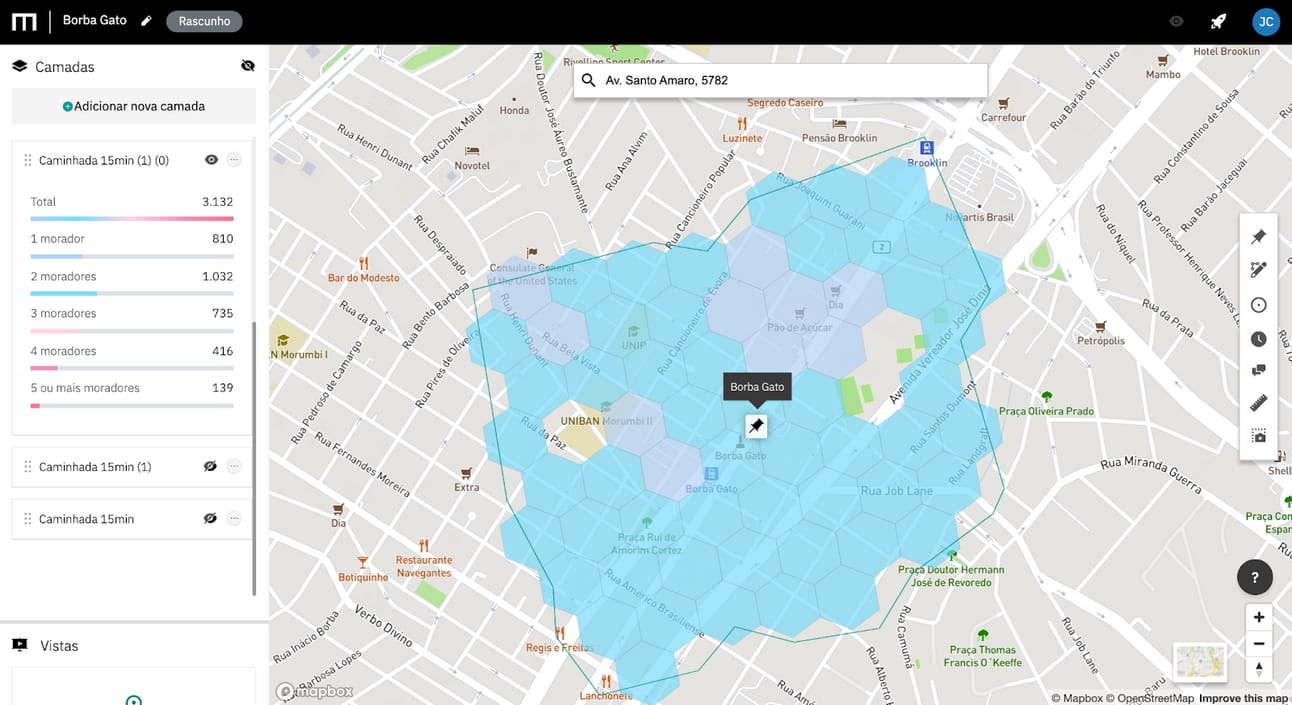Click the rocket publish icon
Screen dimensions: 1292x705
click(1218, 21)
